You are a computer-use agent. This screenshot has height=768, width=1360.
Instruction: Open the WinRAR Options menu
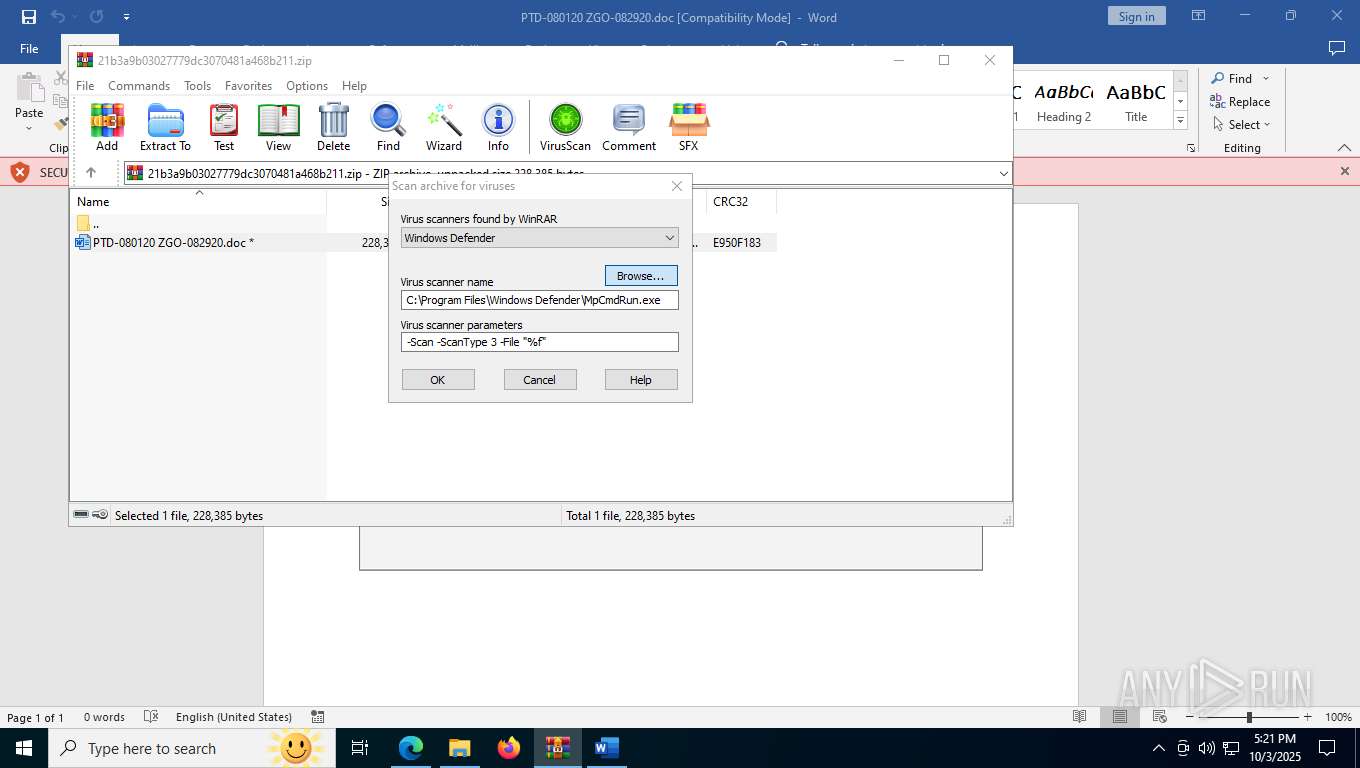pyautogui.click(x=307, y=86)
